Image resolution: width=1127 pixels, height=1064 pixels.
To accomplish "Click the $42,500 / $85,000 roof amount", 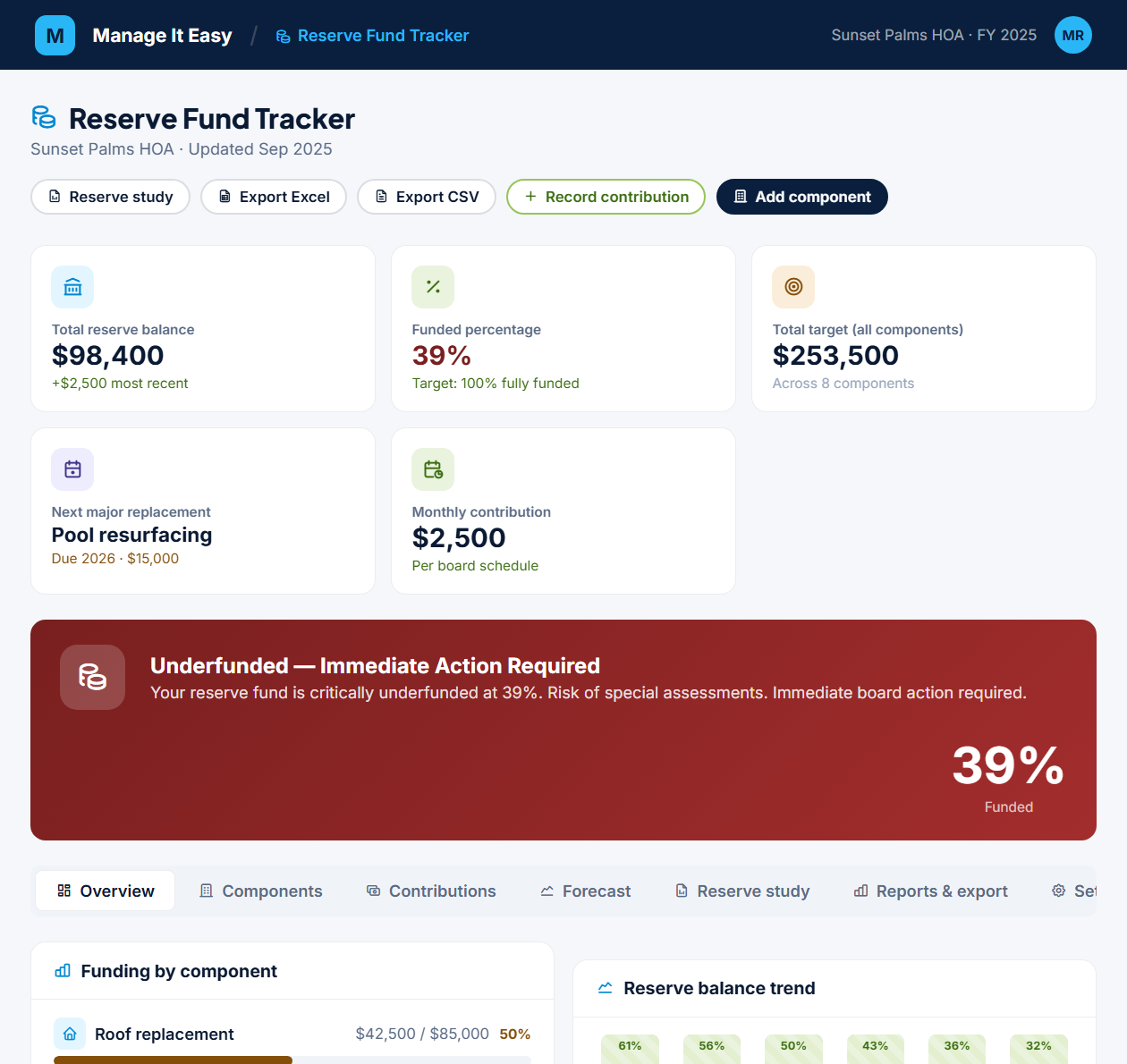I will (422, 1034).
